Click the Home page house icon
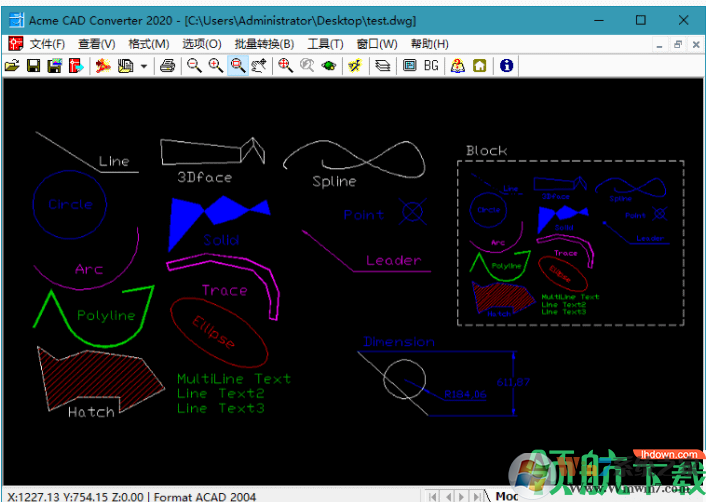 (x=480, y=66)
